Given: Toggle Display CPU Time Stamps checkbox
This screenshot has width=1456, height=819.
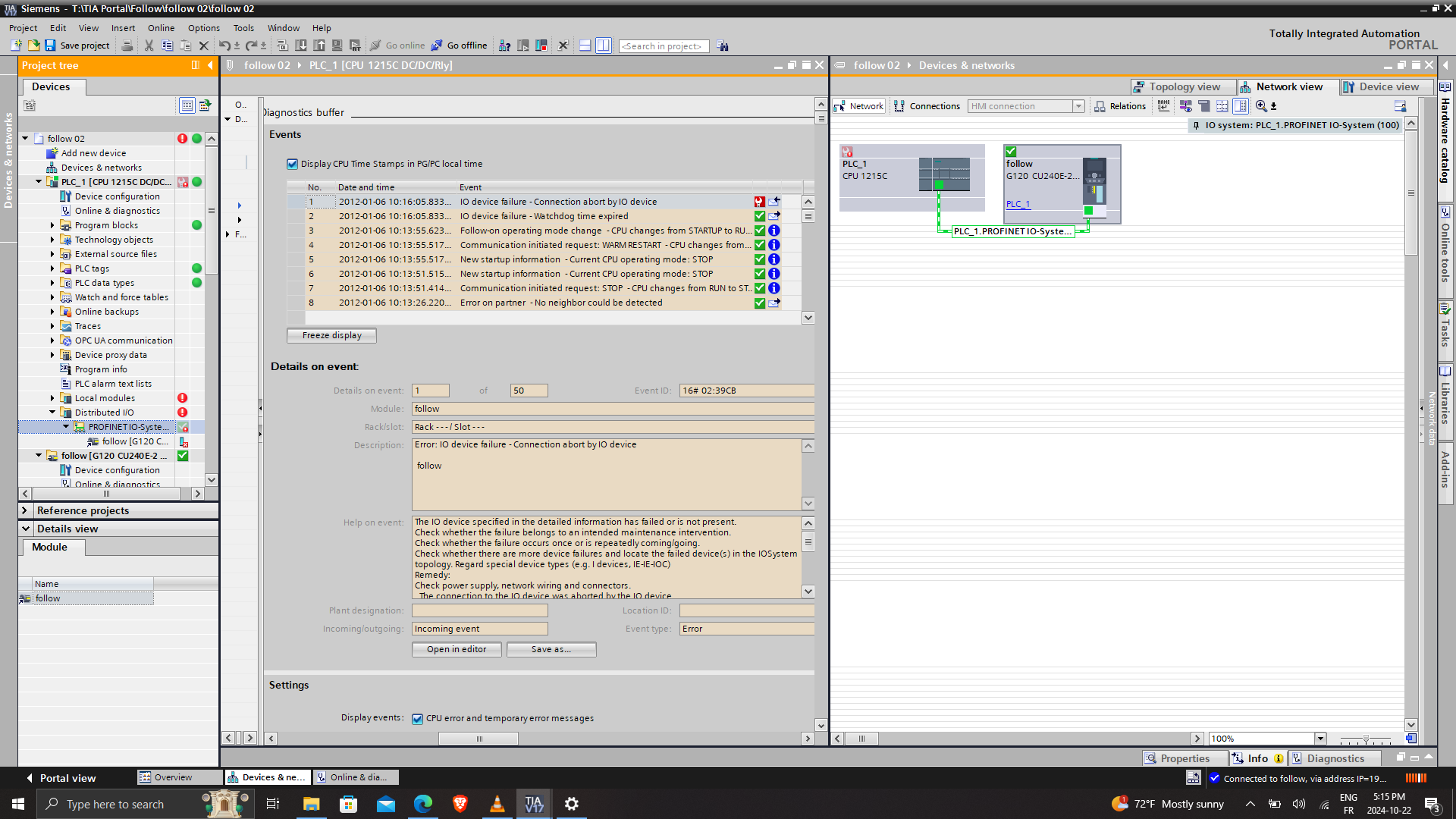Looking at the screenshot, I should pos(292,164).
